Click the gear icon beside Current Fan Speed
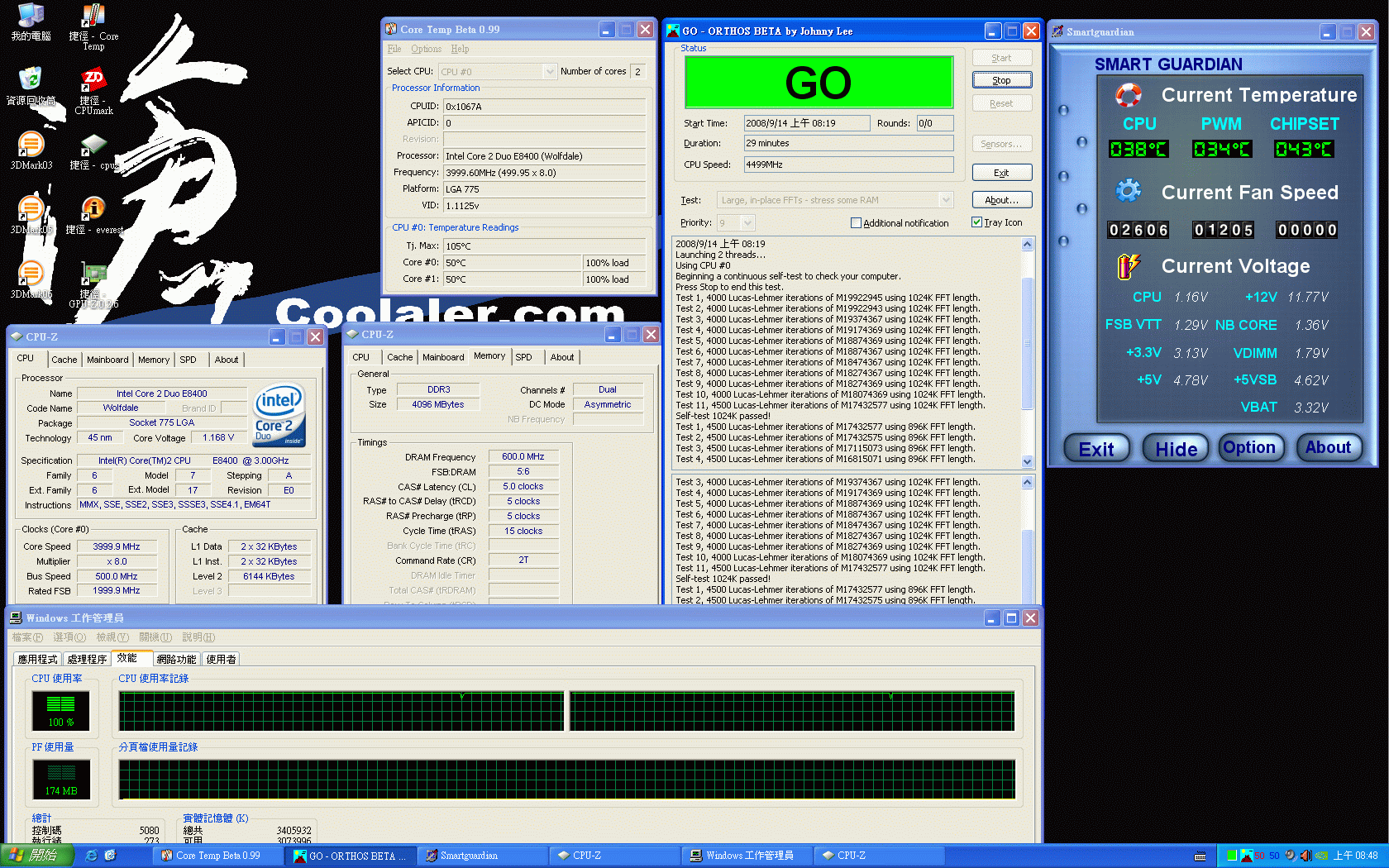The image size is (1389, 868). point(1128,192)
